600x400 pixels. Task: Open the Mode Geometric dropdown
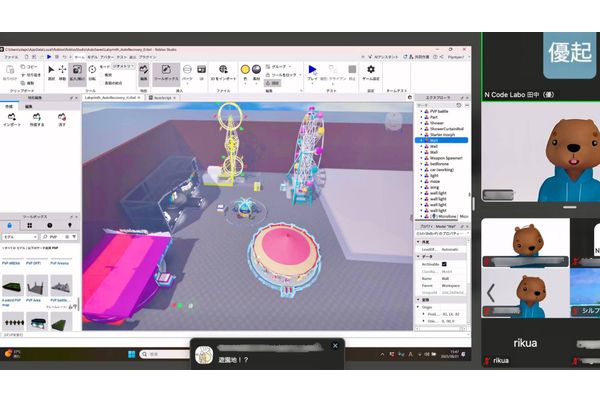(123, 67)
